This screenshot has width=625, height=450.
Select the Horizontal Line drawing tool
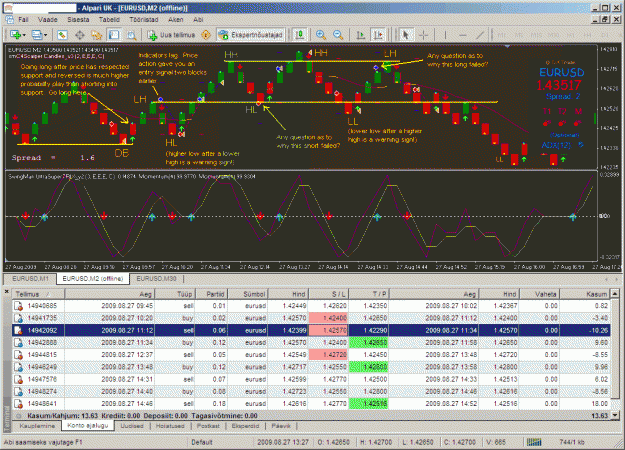[462, 35]
